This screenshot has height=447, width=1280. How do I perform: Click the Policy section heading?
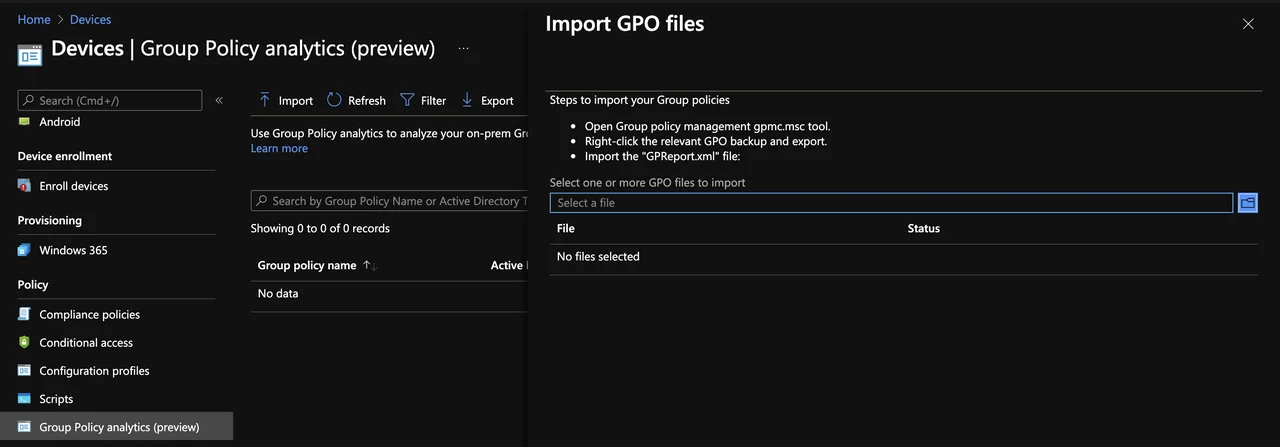click(x=33, y=284)
